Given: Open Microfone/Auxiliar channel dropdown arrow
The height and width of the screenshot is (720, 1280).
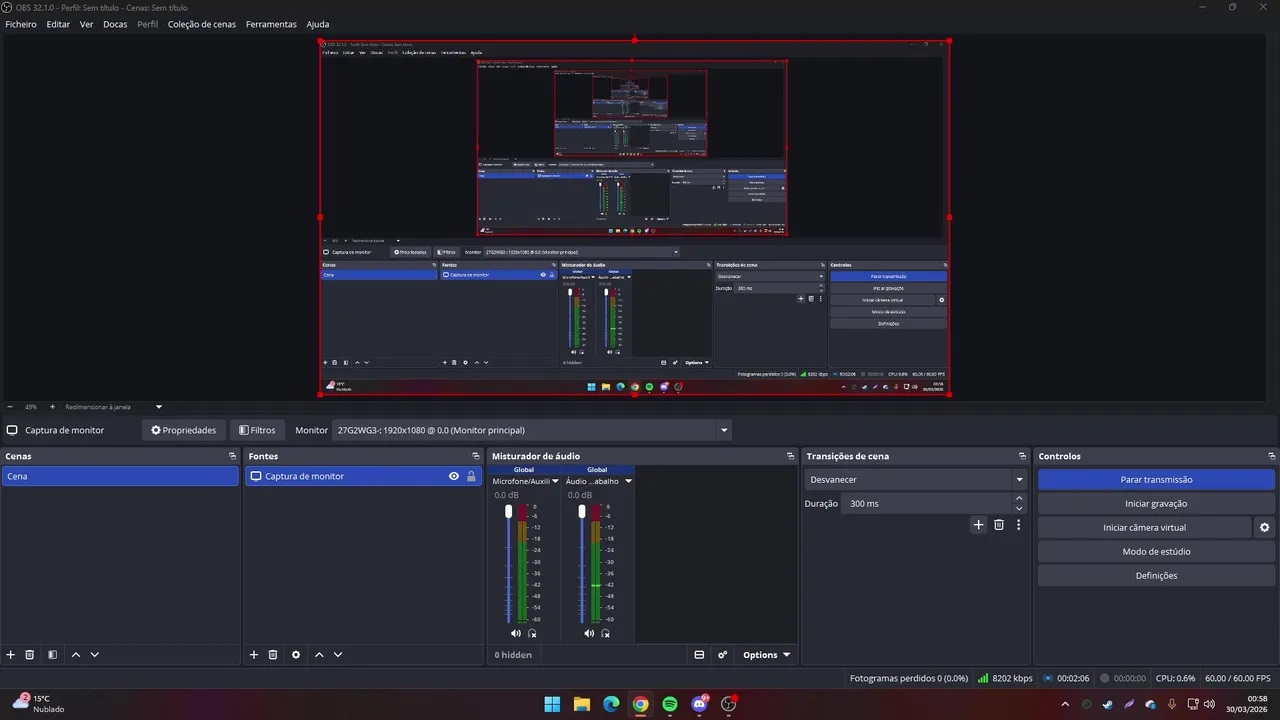Looking at the screenshot, I should tap(555, 481).
